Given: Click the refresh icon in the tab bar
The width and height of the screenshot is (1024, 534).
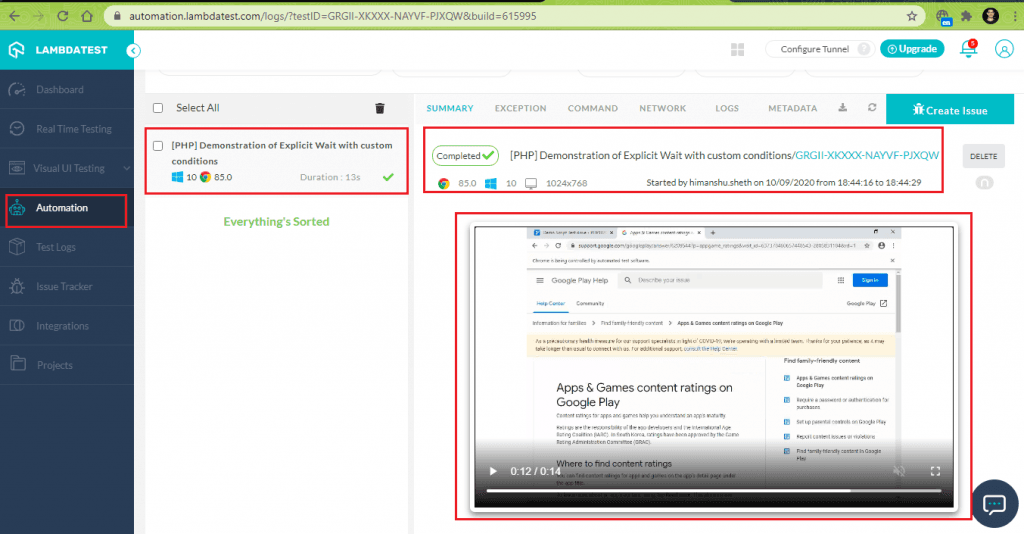Looking at the screenshot, I should point(872,108).
